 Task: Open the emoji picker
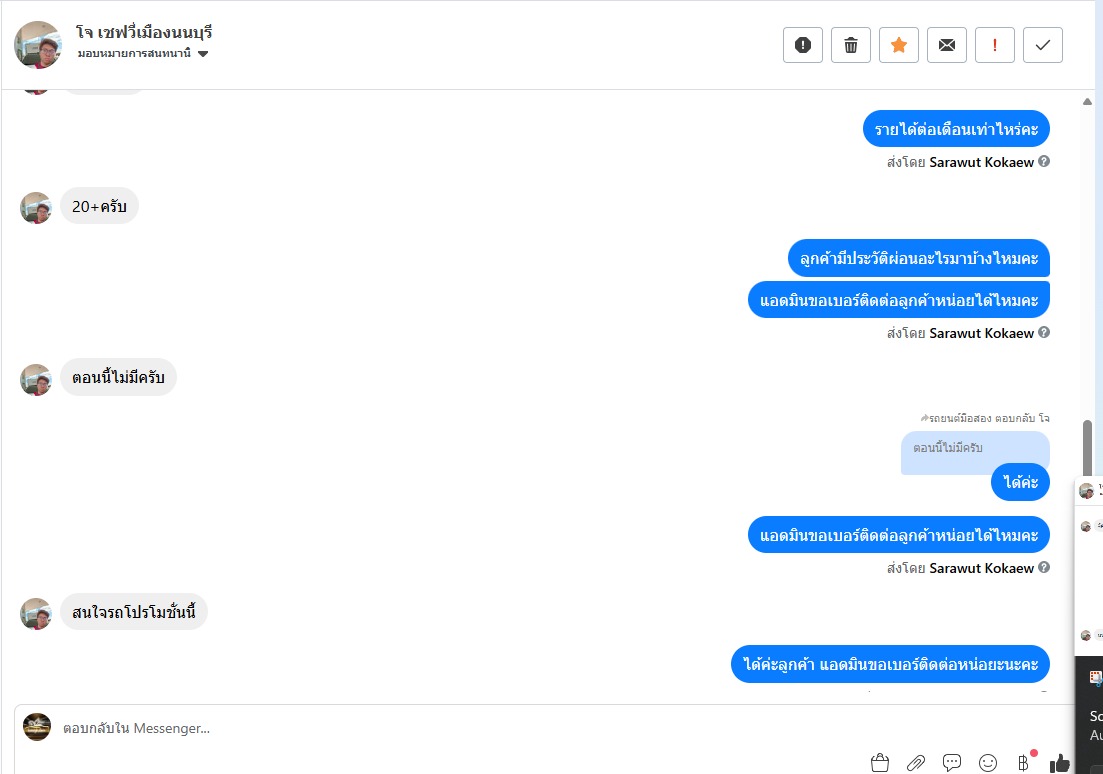[988, 763]
